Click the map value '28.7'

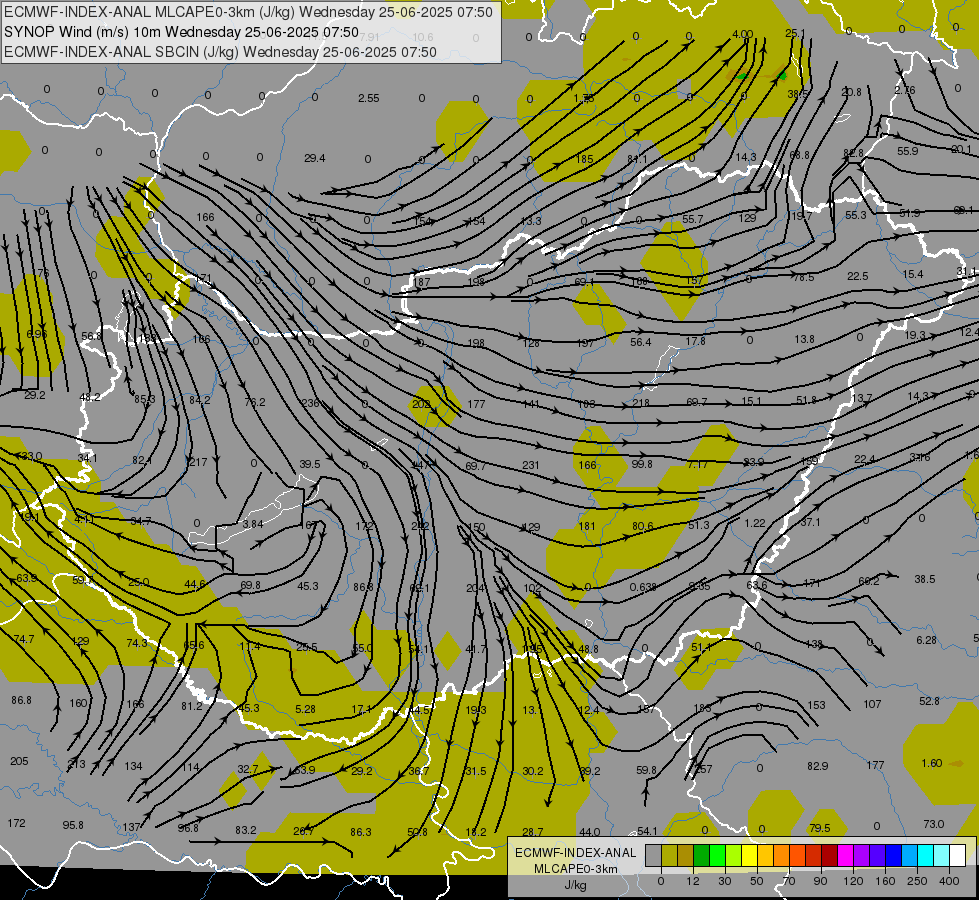[533, 832]
